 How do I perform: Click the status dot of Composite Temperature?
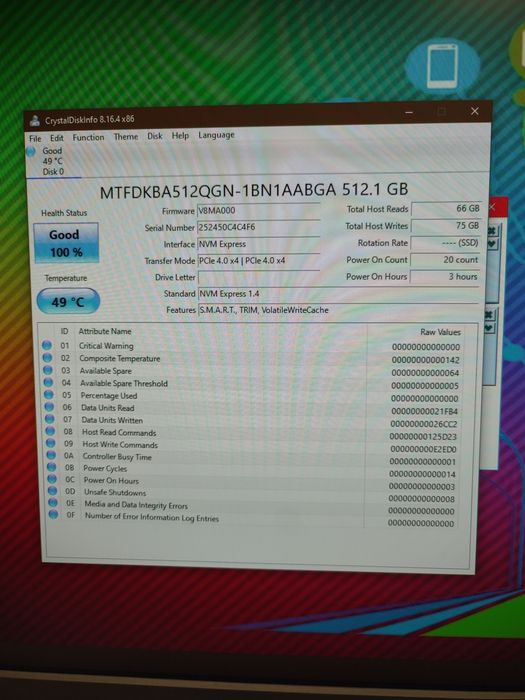tap(47, 358)
